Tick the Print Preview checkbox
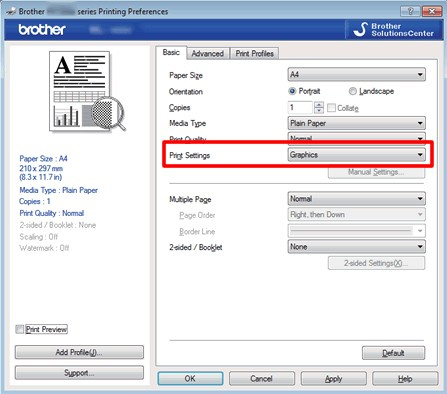 tap(20, 329)
